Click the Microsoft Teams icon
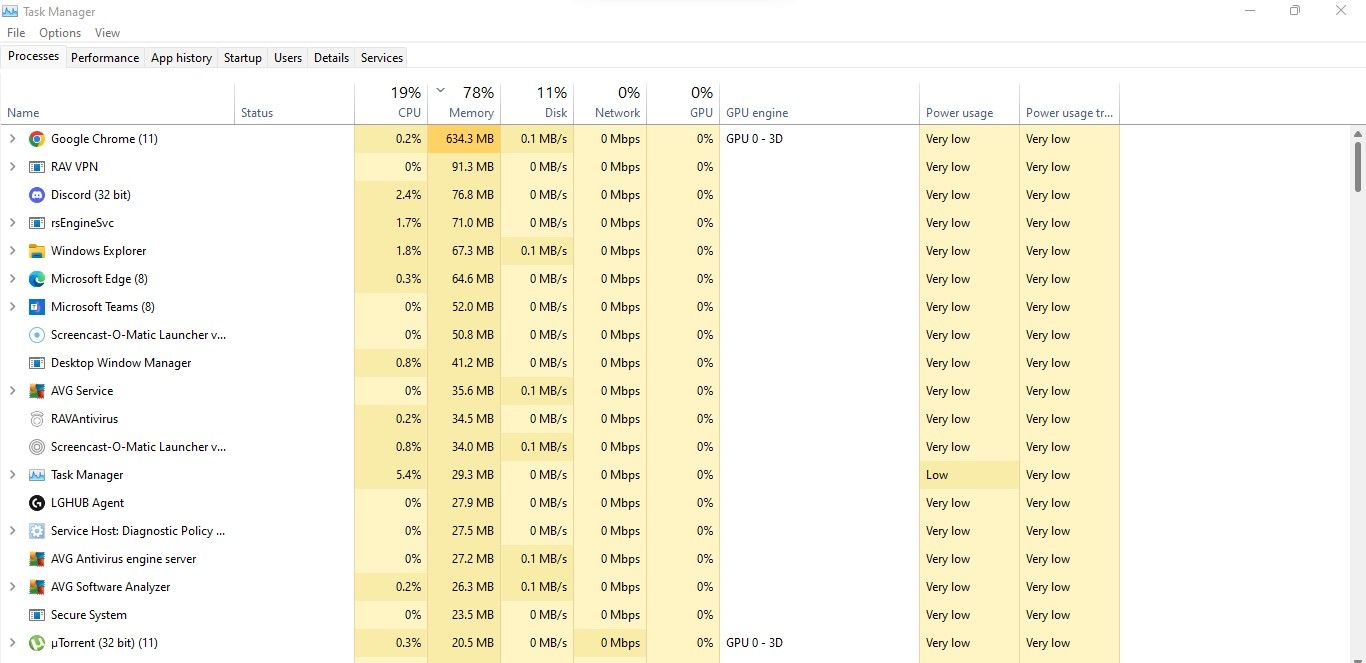This screenshot has height=663, width=1366. click(x=37, y=307)
